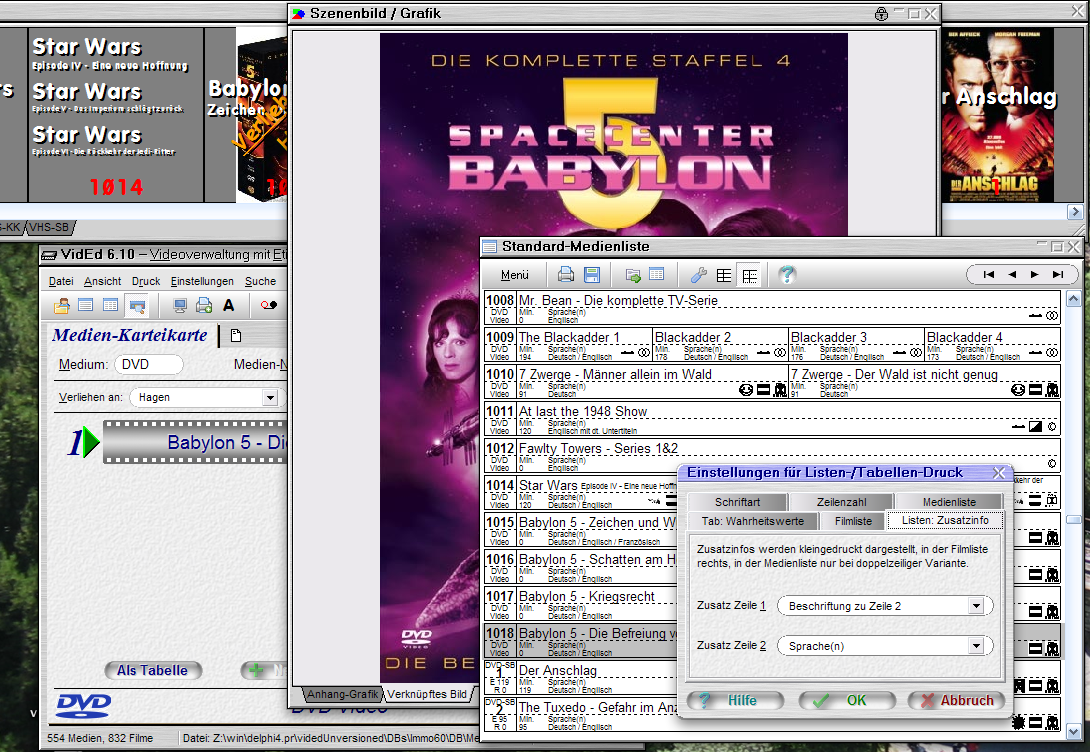Click the floppy disk save icon in Standard-Medienliste
The image size is (1090, 752).
(592, 275)
